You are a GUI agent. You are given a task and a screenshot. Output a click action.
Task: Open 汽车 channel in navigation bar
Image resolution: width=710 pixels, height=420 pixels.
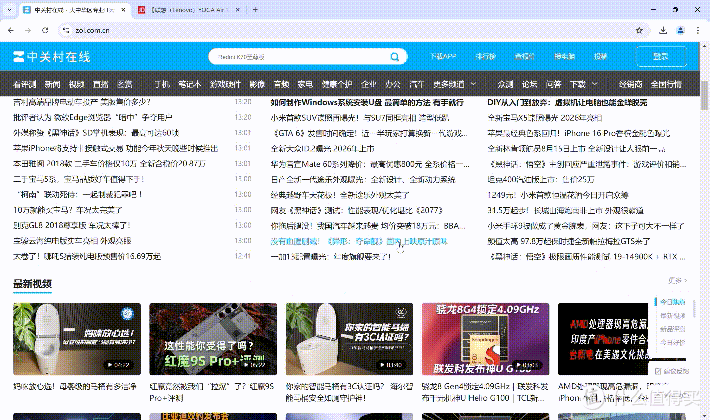click(x=416, y=84)
